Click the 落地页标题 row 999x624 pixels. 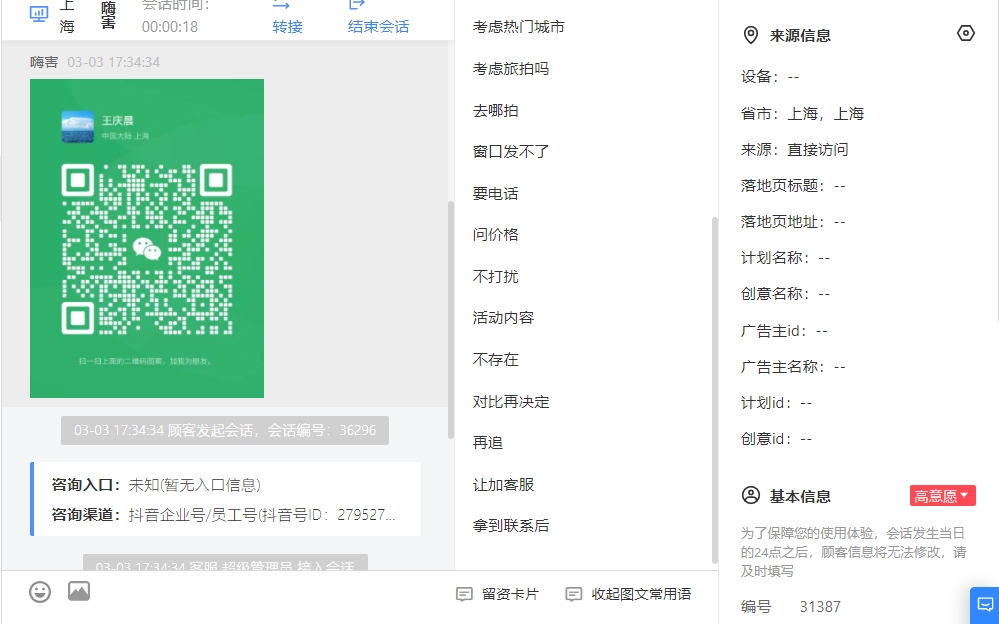pyautogui.click(x=793, y=186)
